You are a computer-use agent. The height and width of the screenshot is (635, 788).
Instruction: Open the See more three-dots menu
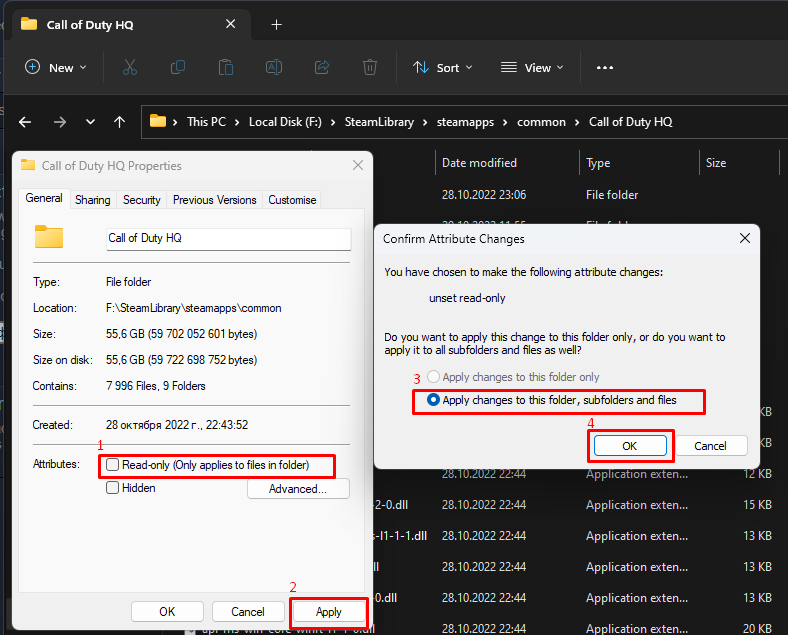[x=604, y=67]
